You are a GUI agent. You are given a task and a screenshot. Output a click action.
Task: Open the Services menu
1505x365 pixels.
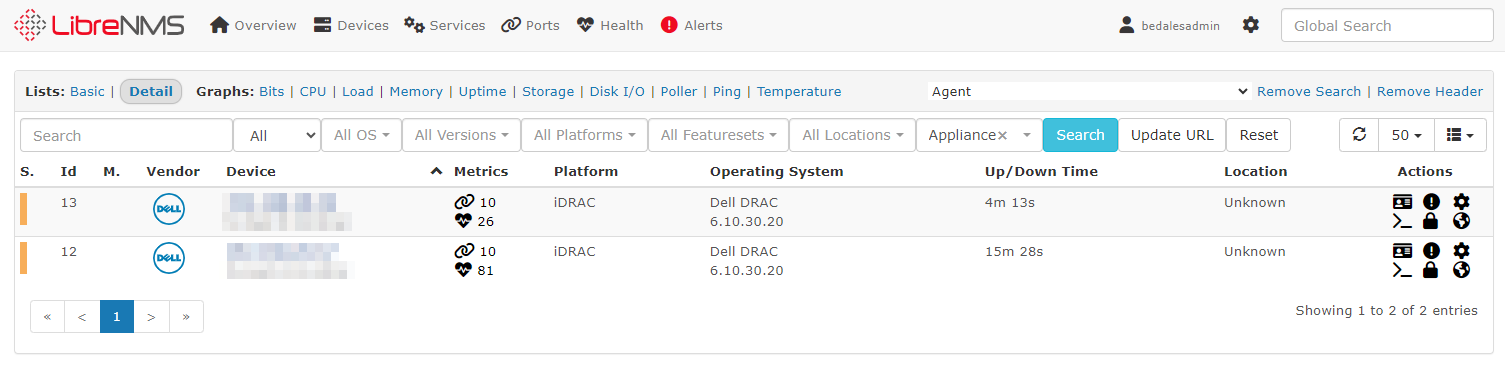click(x=445, y=25)
